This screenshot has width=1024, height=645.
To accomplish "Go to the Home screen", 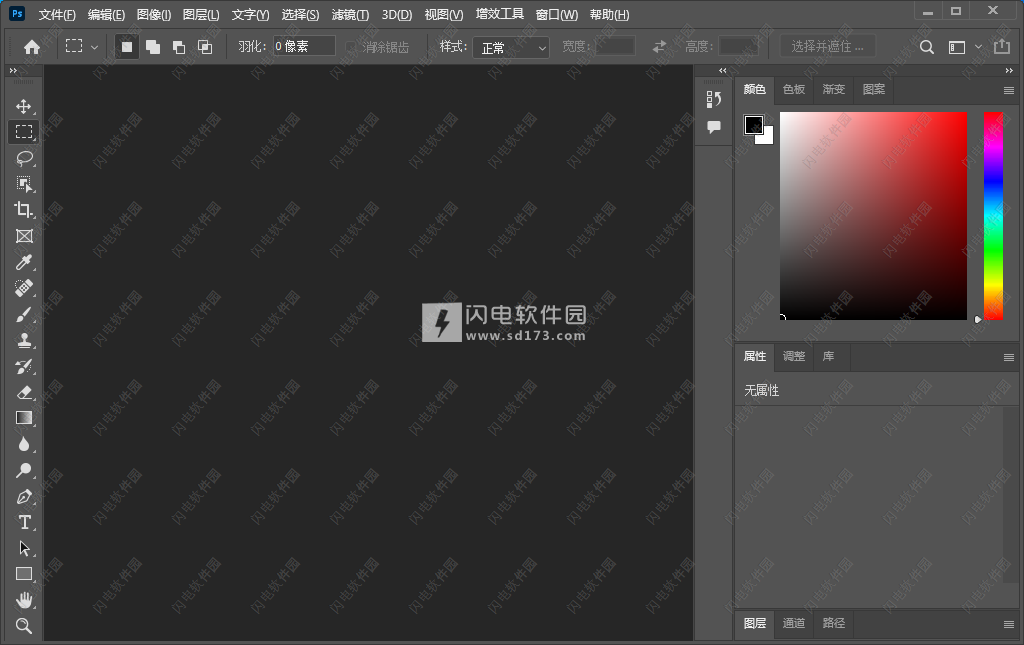I will tap(31, 47).
